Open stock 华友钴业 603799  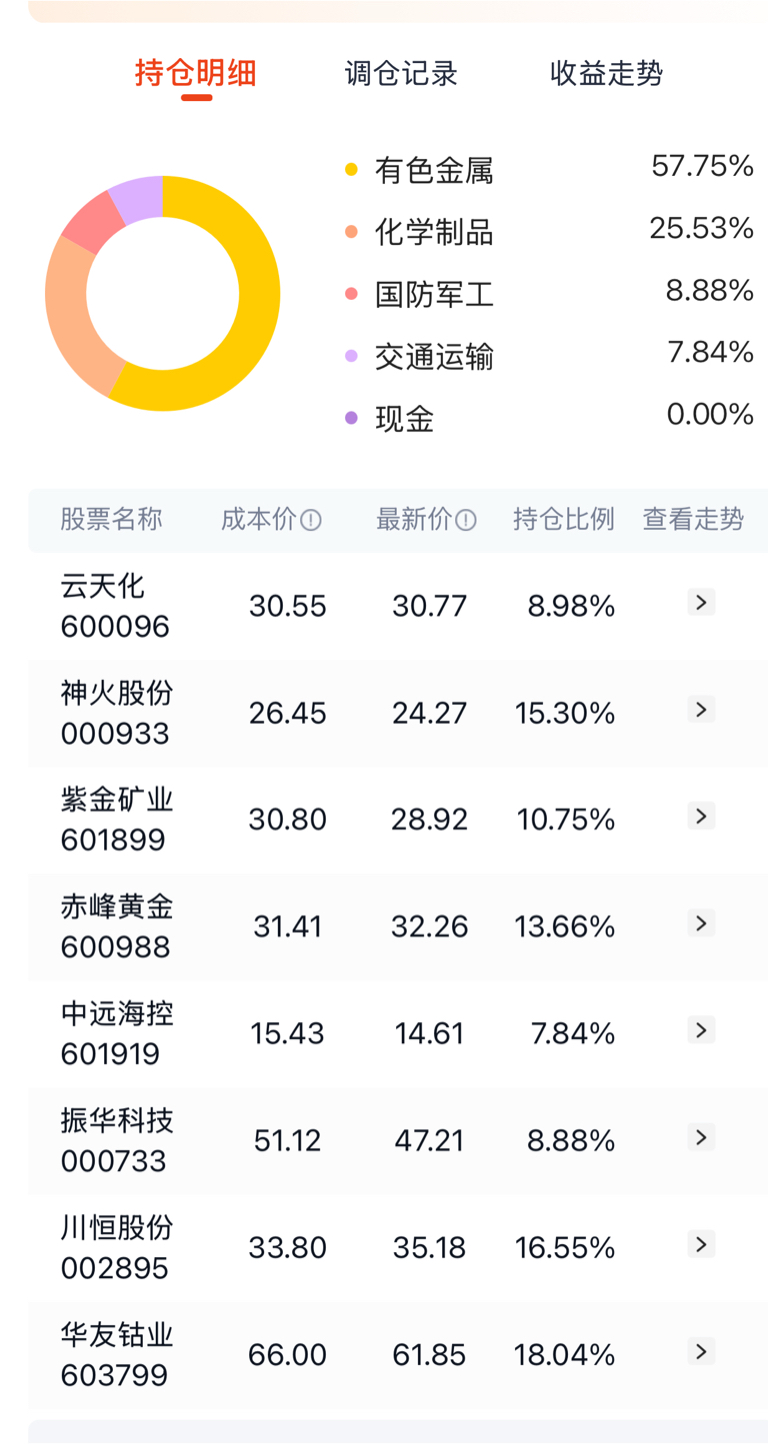[x=116, y=1355]
